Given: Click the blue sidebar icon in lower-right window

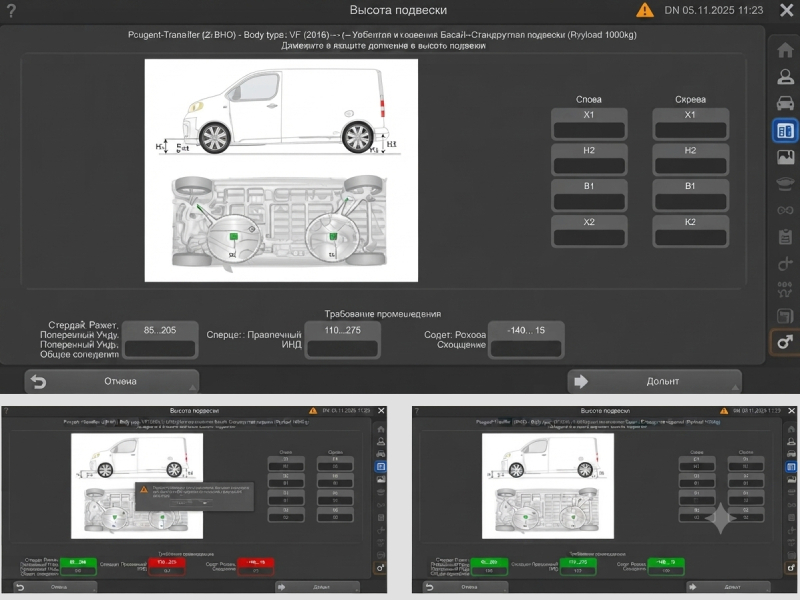Looking at the screenshot, I should (x=791, y=466).
